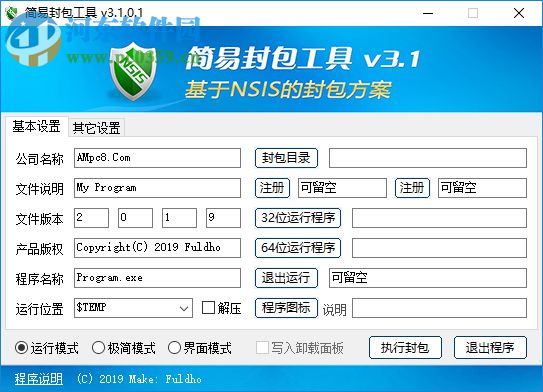543x392 pixels.
Task: Click the 64位运行程序 path field
Action: click(439, 248)
